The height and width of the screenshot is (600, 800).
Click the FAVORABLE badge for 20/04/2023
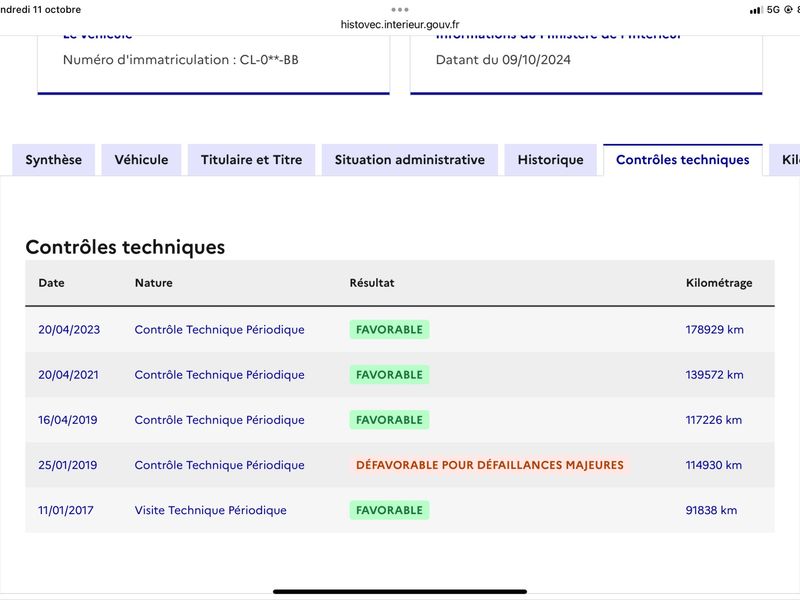click(389, 330)
